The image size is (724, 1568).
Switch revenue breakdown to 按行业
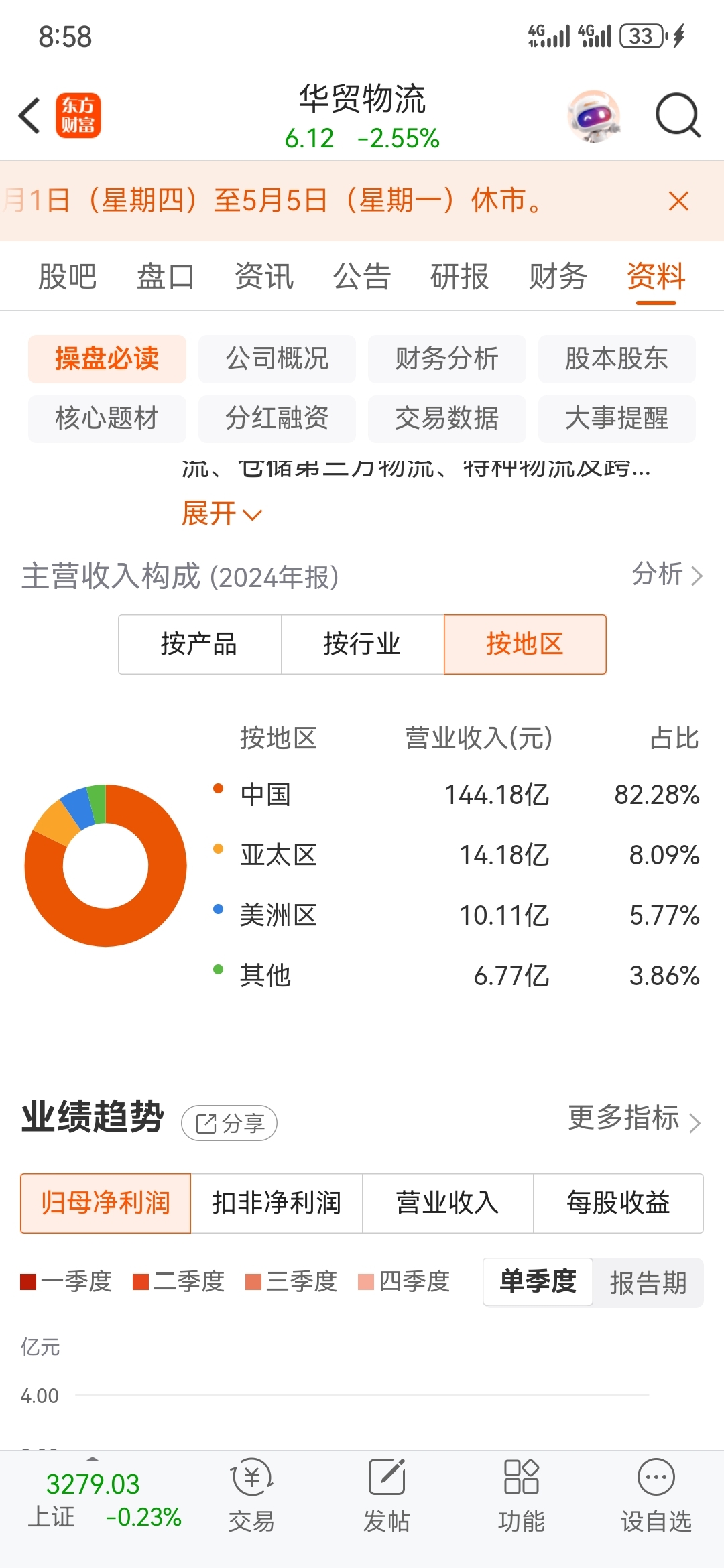[363, 644]
